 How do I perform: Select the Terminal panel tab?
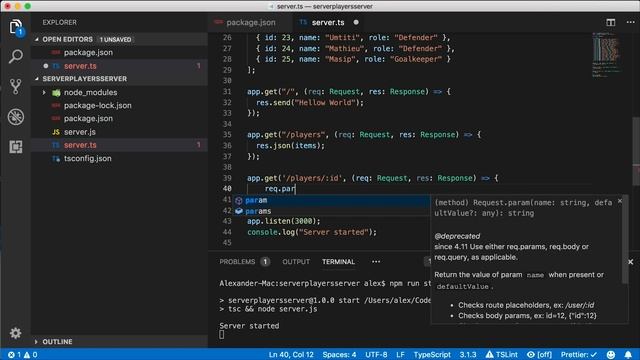coord(338,262)
